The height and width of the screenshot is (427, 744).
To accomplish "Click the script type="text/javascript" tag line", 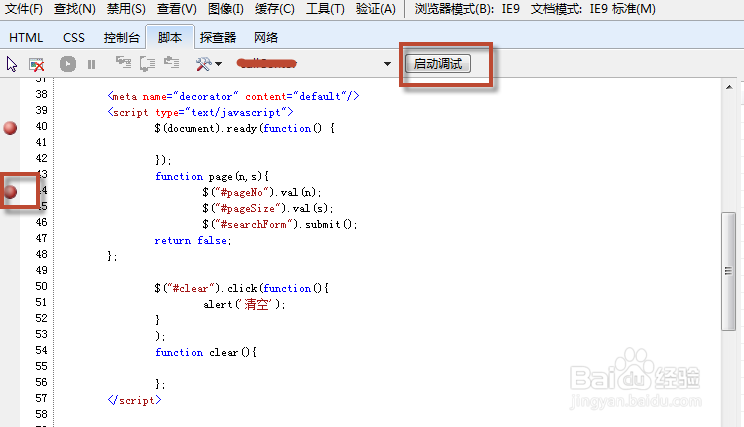I will click(x=200, y=112).
